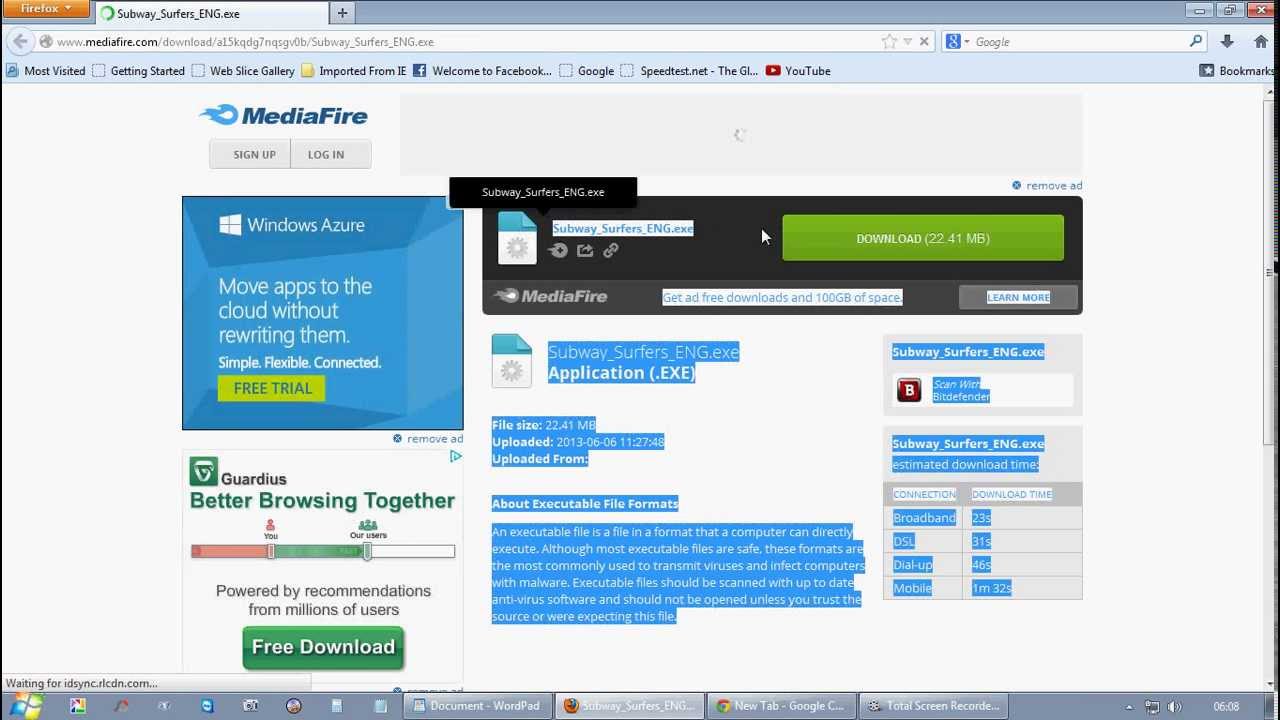Open the network icon in the system tray
This screenshot has width=1280, height=720.
tap(1152, 707)
